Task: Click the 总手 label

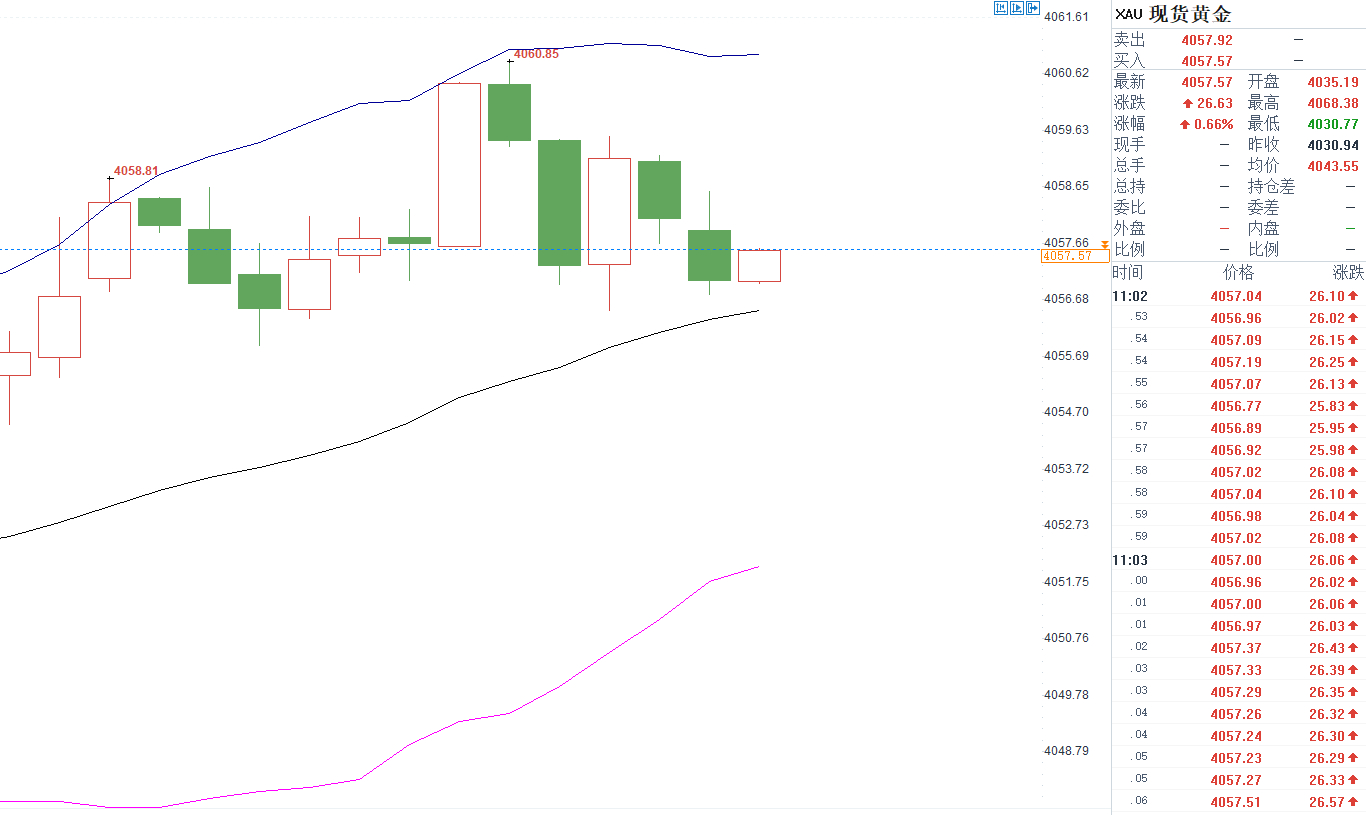Action: tap(1130, 166)
